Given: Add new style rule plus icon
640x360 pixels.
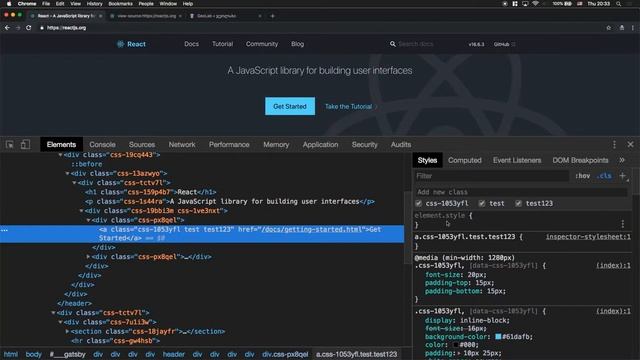Looking at the screenshot, I should pyautogui.click(x=623, y=176).
